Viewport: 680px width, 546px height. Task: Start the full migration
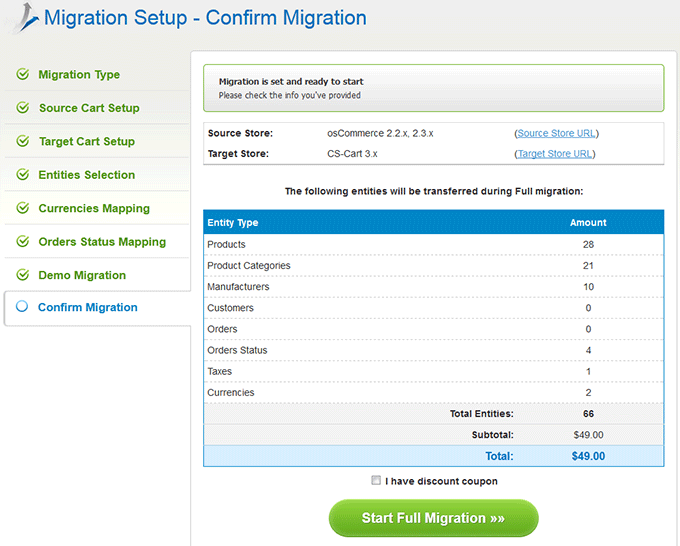pos(434,518)
